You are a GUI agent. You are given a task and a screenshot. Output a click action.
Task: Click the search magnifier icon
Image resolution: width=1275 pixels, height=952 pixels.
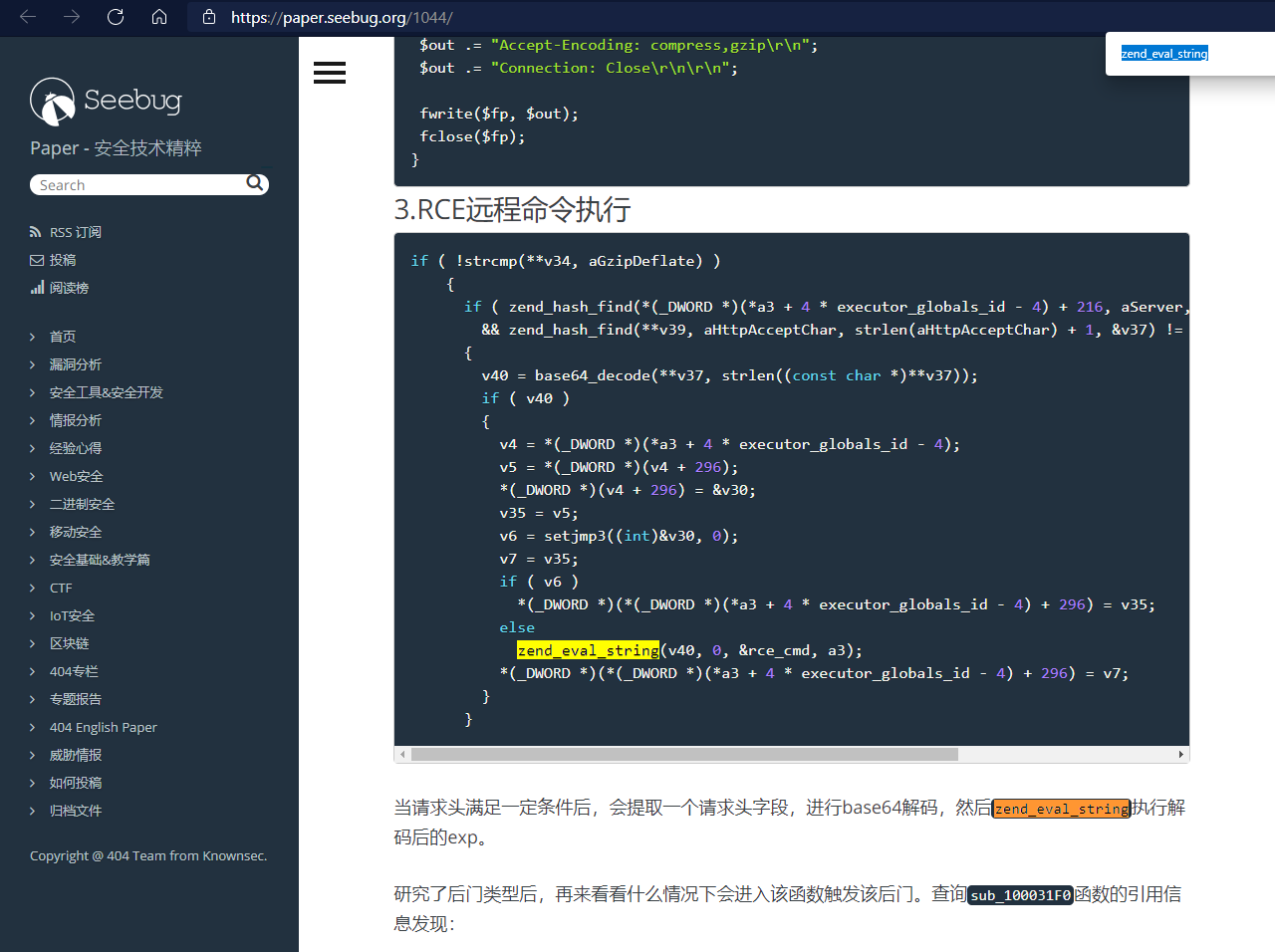click(x=255, y=183)
